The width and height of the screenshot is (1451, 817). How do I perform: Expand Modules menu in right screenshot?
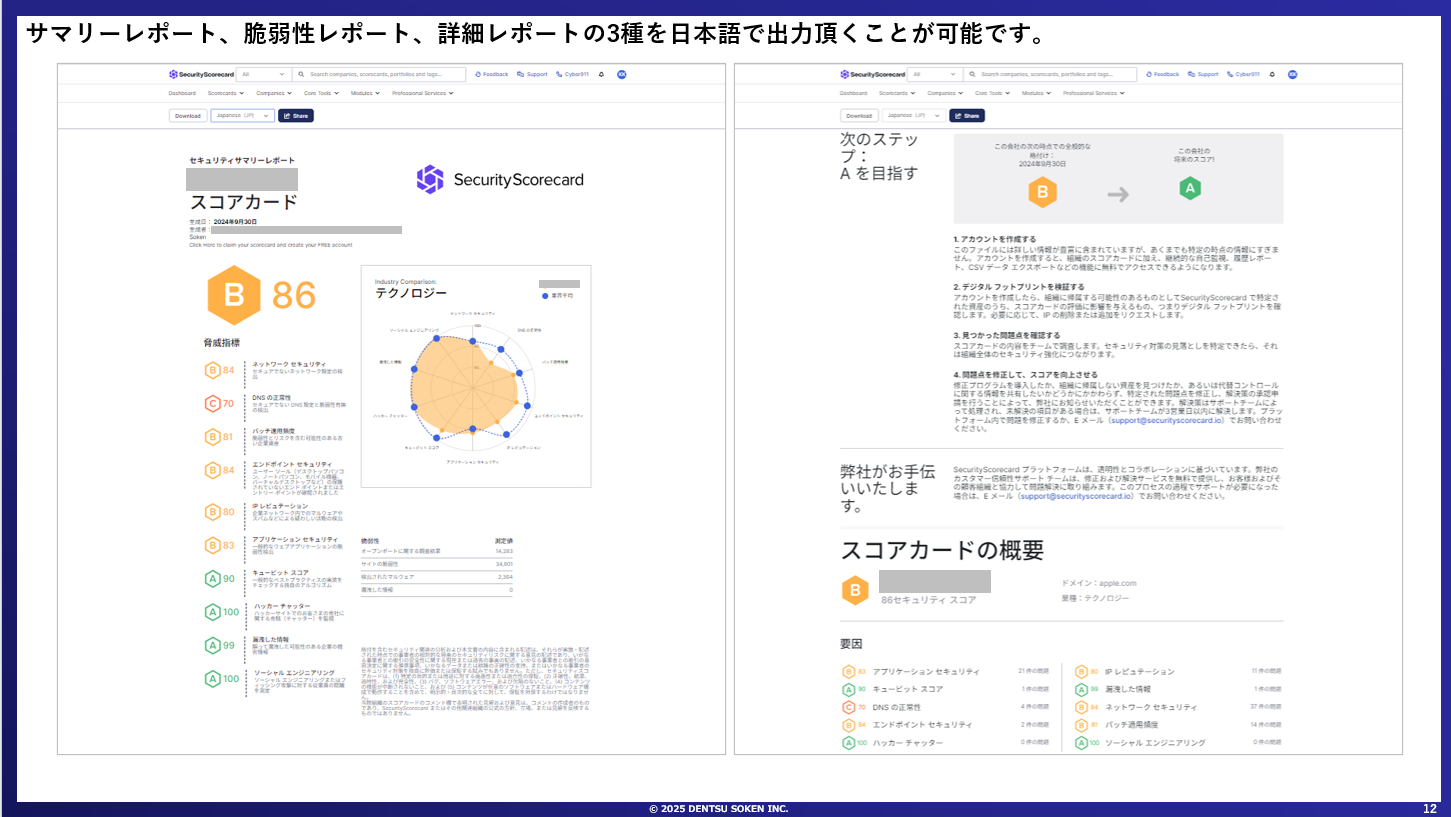pyautogui.click(x=1037, y=93)
